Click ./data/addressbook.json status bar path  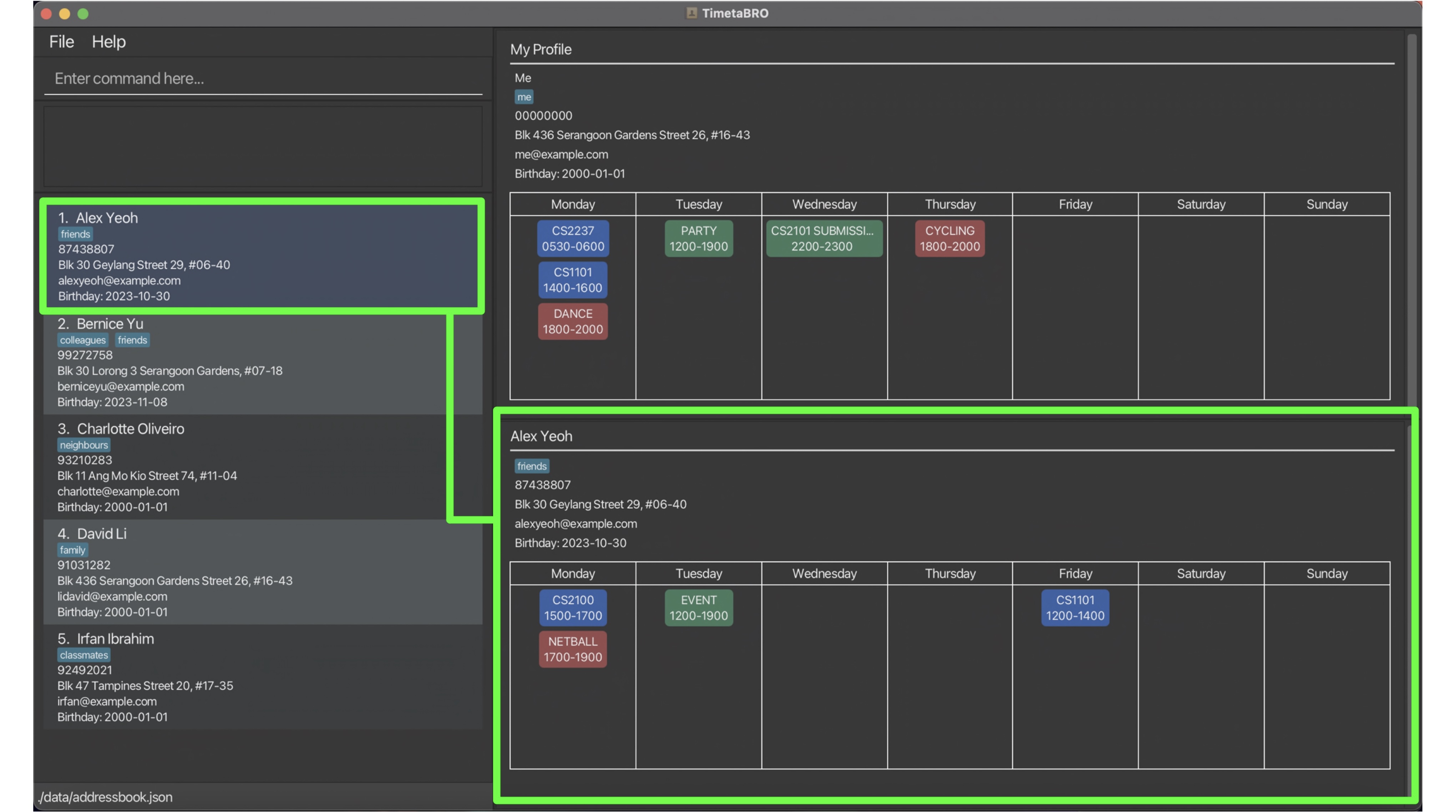(x=106, y=797)
